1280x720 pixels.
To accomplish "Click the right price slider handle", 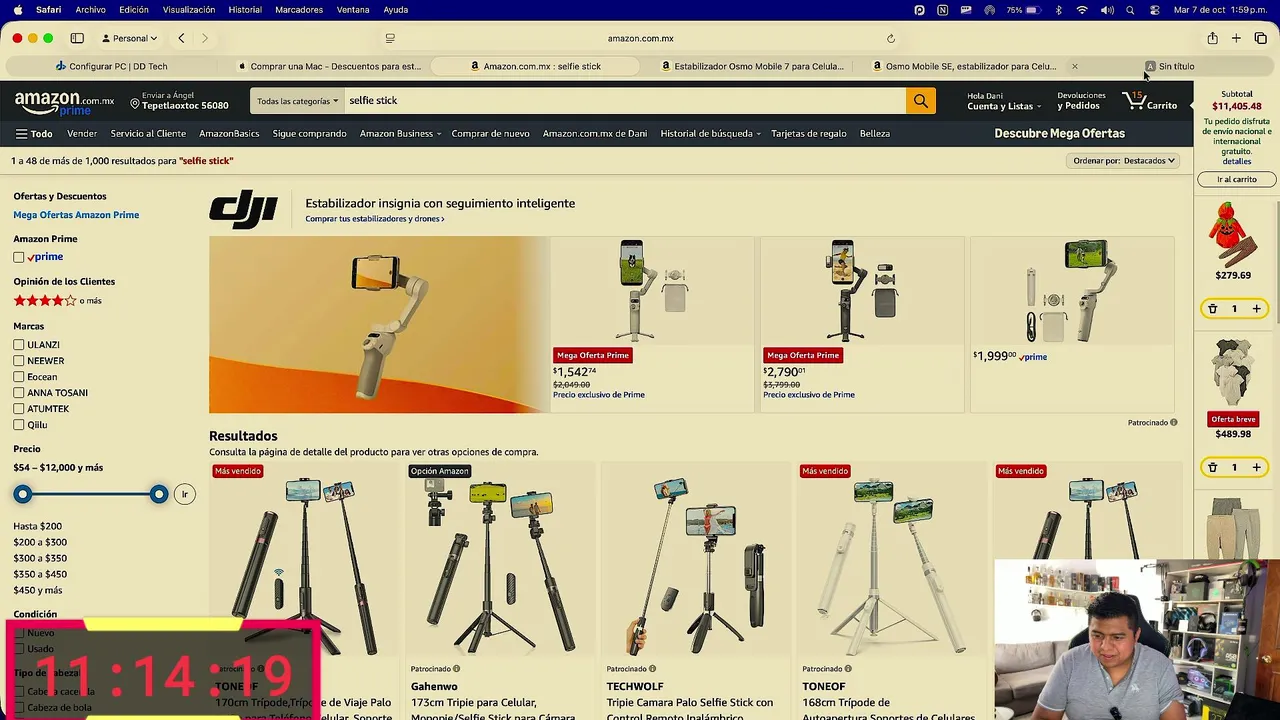I will coord(159,494).
